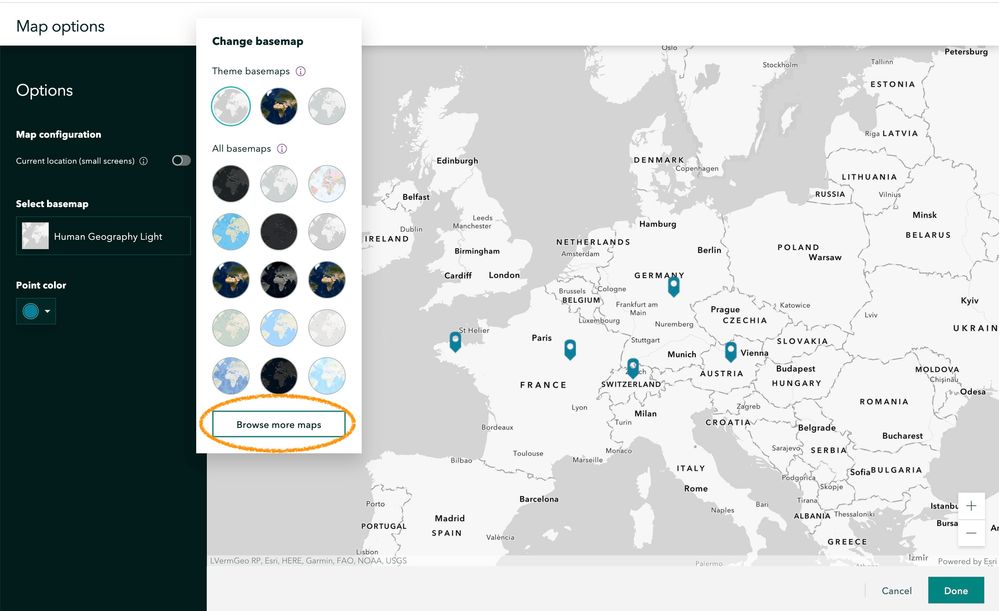Zoom out with the minus button

coord(971,533)
